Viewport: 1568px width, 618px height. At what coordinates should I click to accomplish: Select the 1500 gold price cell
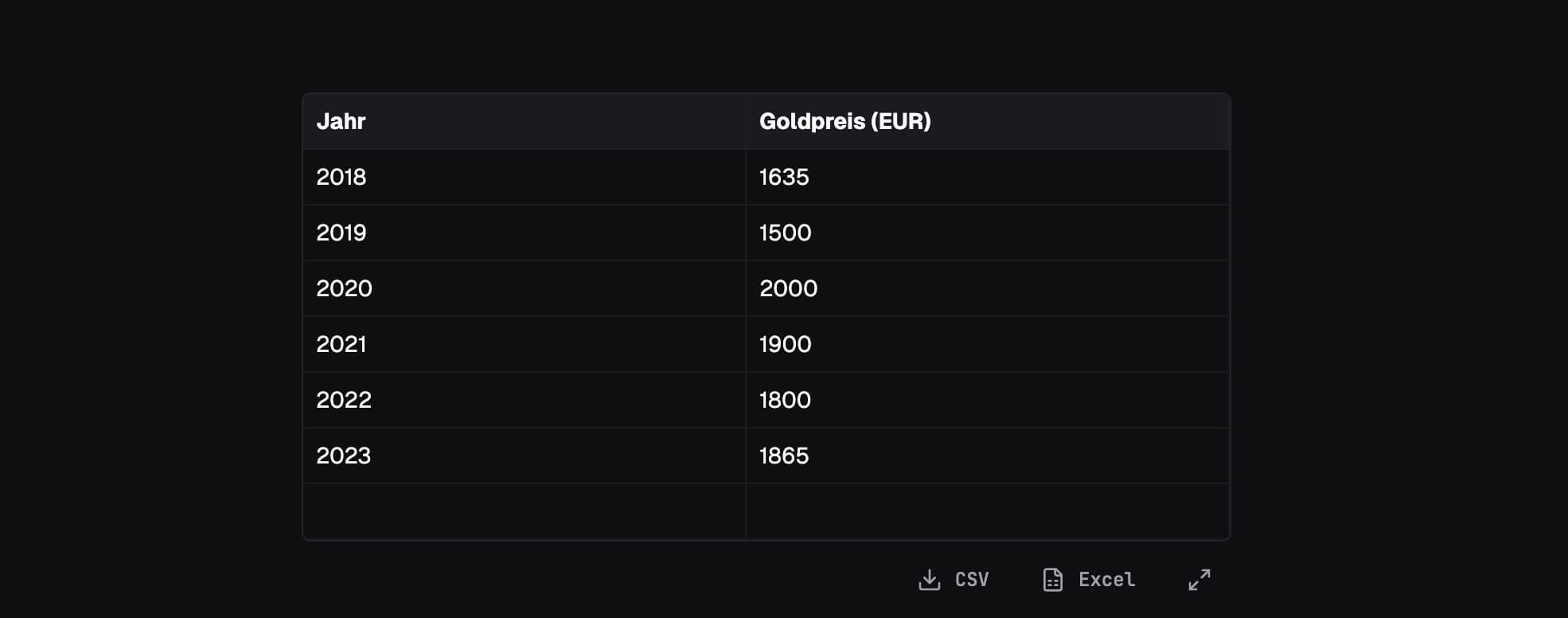point(988,233)
